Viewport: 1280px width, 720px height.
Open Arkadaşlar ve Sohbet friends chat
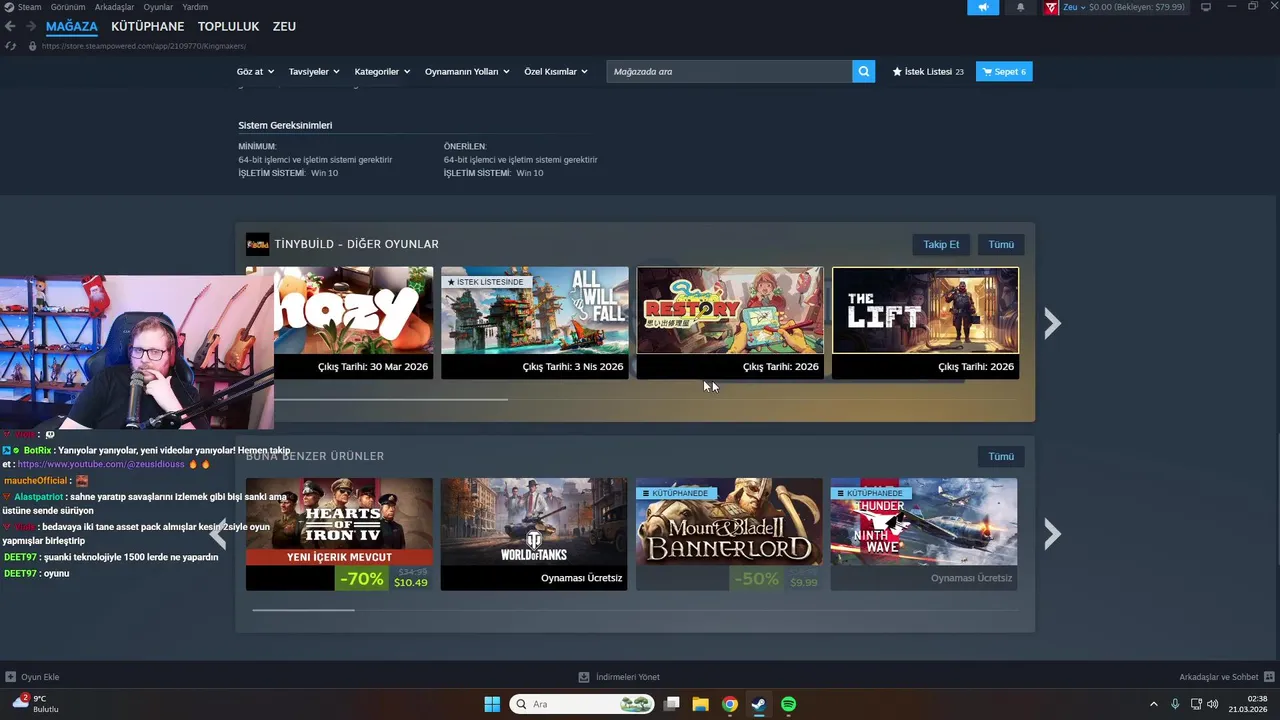click(x=1226, y=677)
